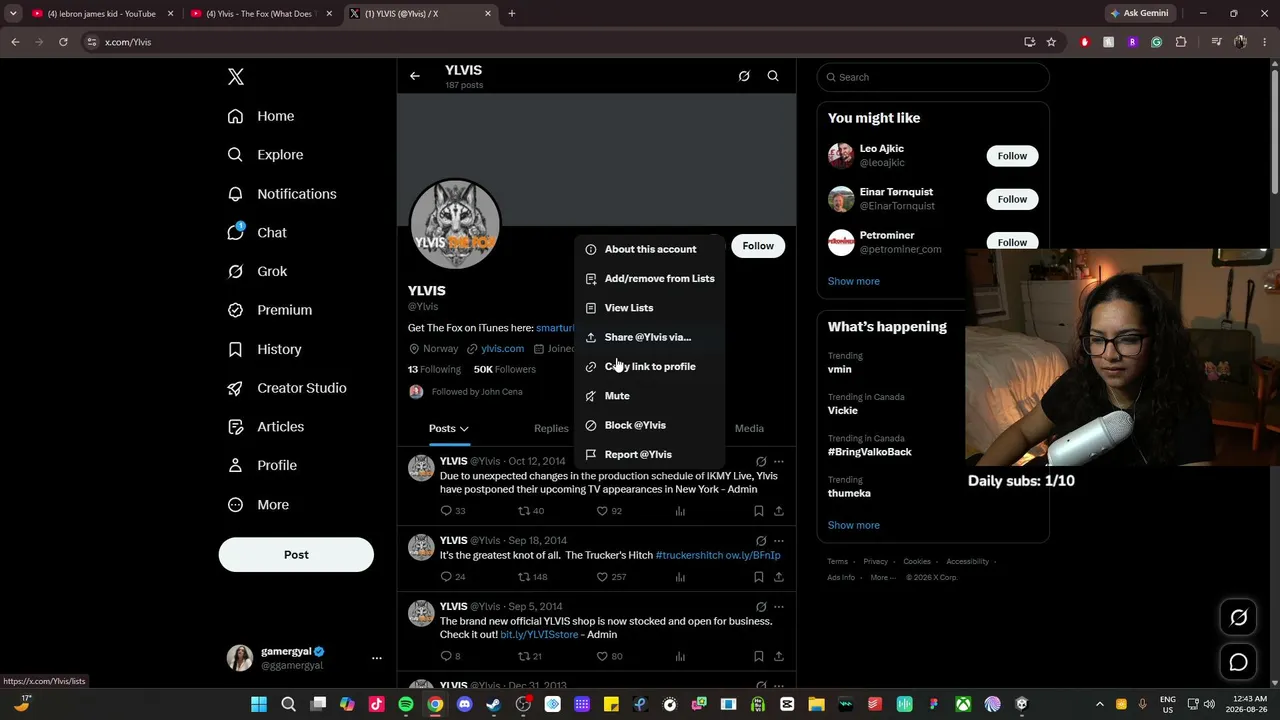Viewport: 1280px width, 720px height.
Task: Click the Grok icon in the profile header
Action: tap(744, 76)
